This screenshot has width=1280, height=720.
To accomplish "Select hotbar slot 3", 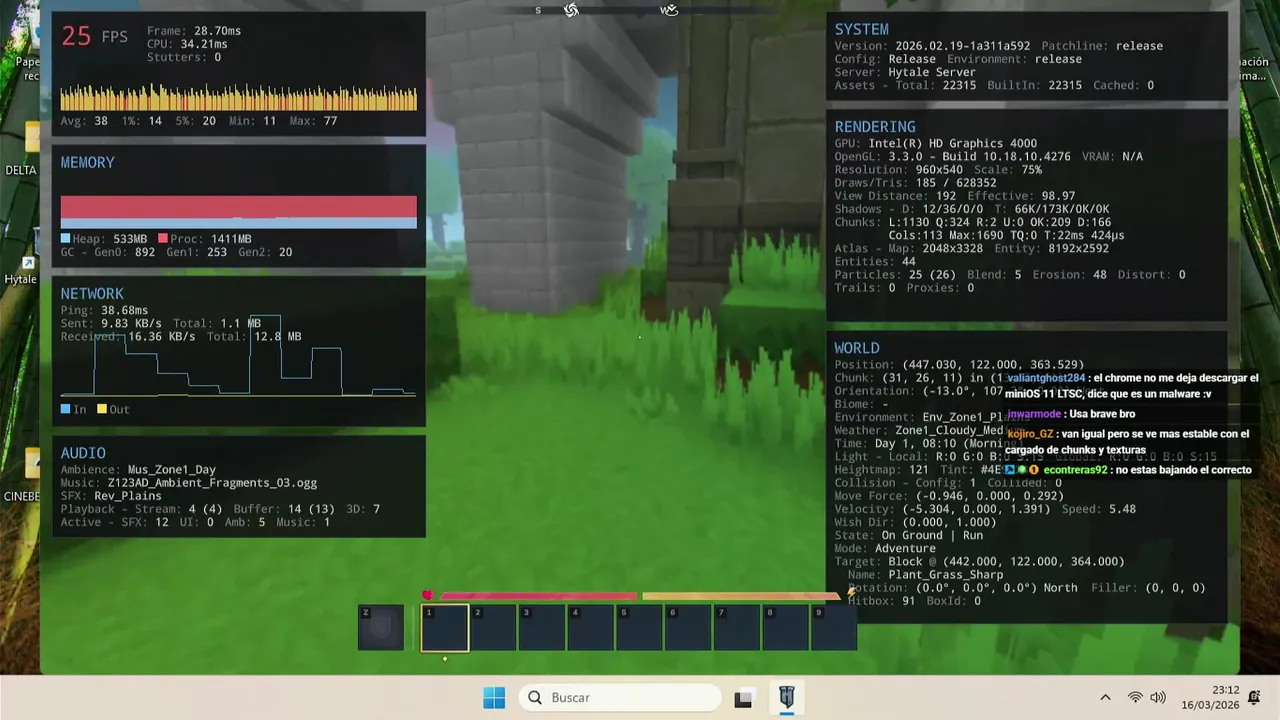I will (542, 628).
